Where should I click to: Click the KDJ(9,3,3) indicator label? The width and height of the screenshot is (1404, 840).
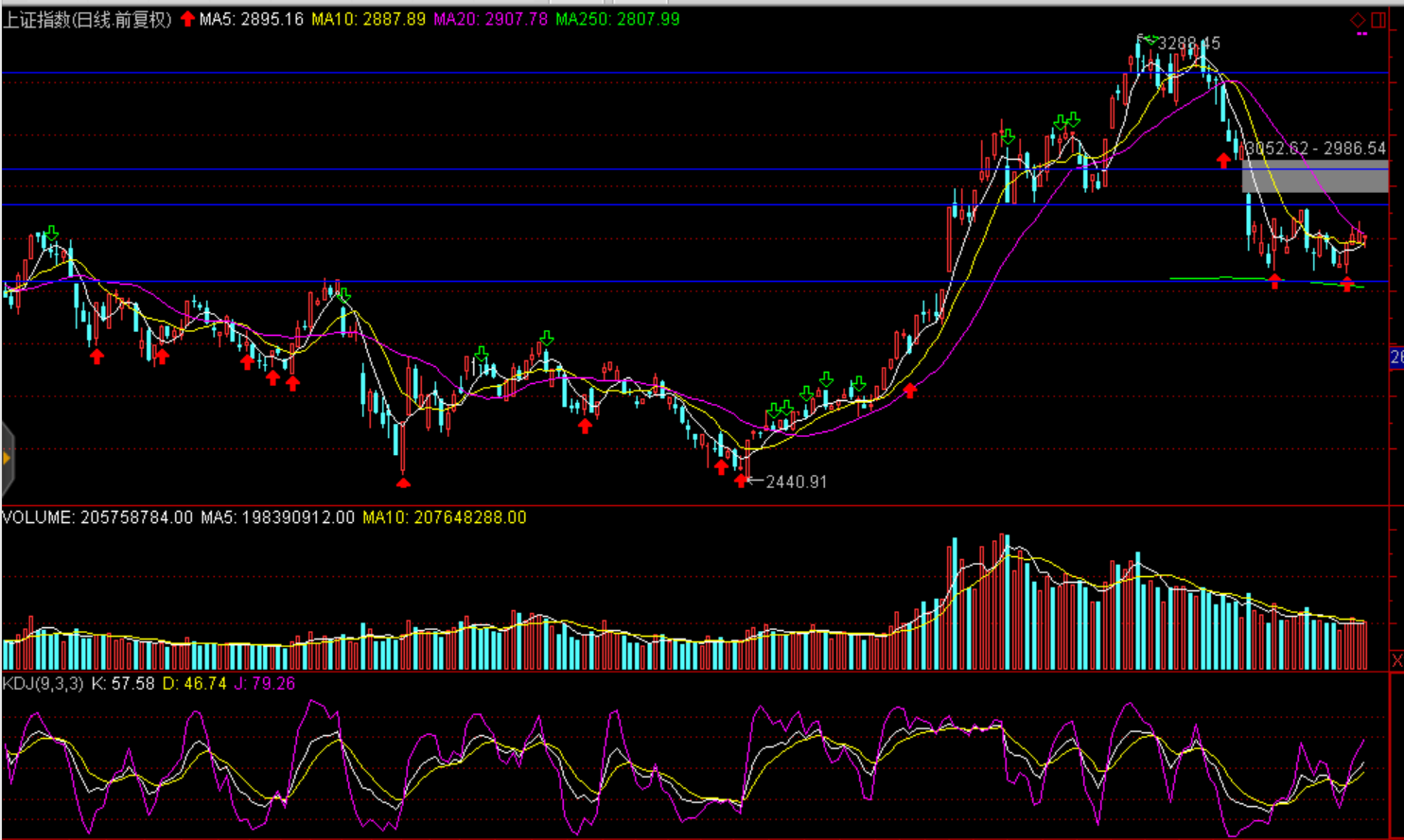43,683
